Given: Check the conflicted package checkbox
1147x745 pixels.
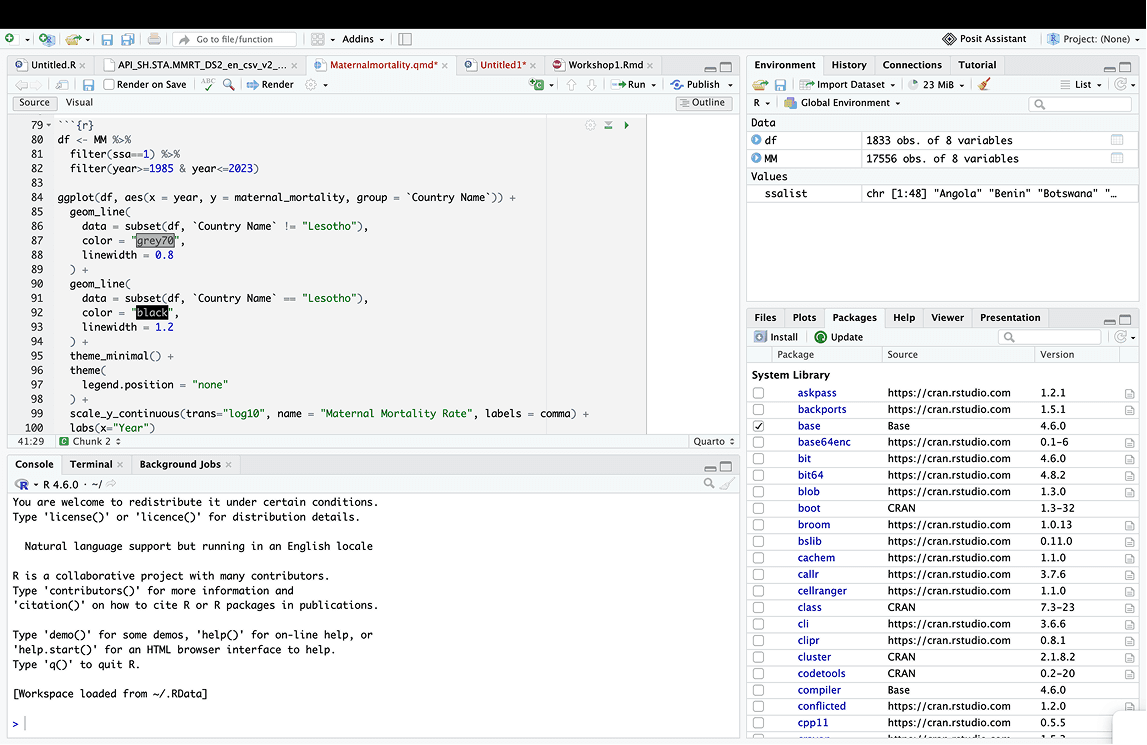Looking at the screenshot, I should click(x=759, y=707).
